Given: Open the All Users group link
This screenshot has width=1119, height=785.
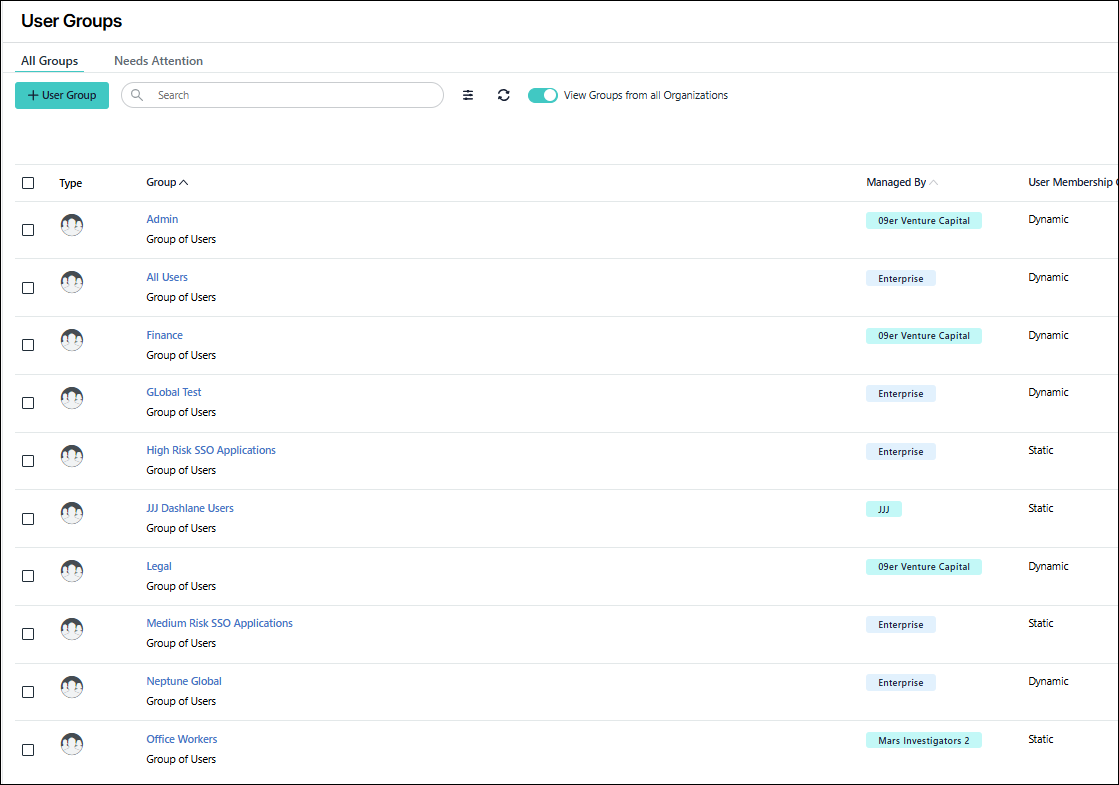Looking at the screenshot, I should (167, 277).
